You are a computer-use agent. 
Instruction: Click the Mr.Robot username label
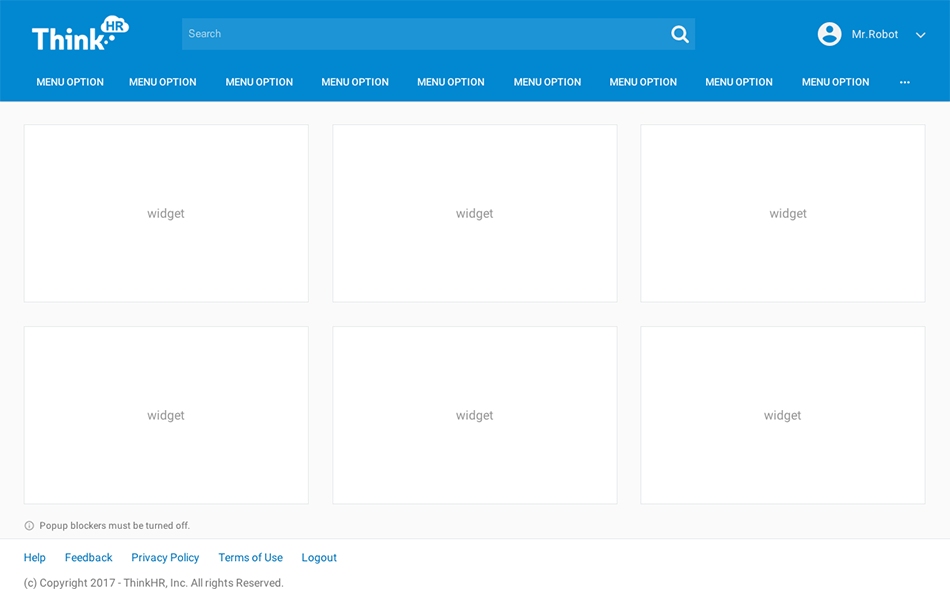pos(874,34)
